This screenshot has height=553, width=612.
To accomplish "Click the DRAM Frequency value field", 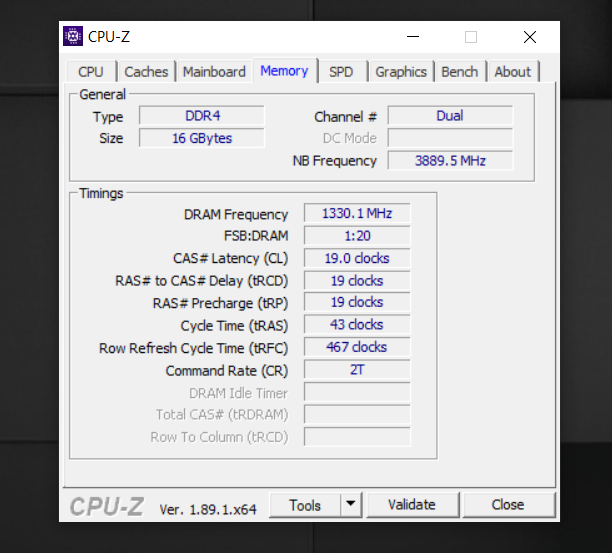I will [357, 214].
